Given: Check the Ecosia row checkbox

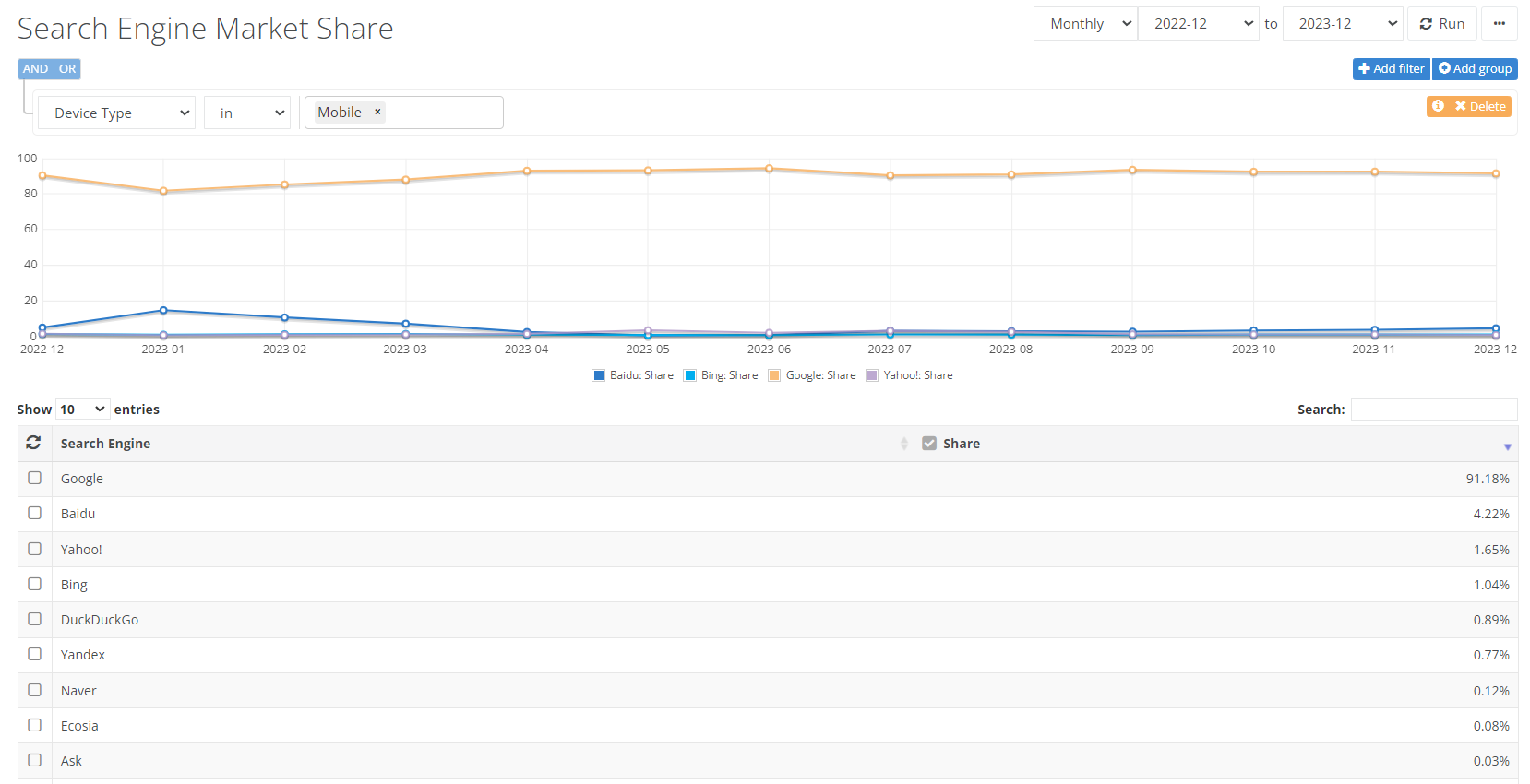Looking at the screenshot, I should (x=35, y=725).
